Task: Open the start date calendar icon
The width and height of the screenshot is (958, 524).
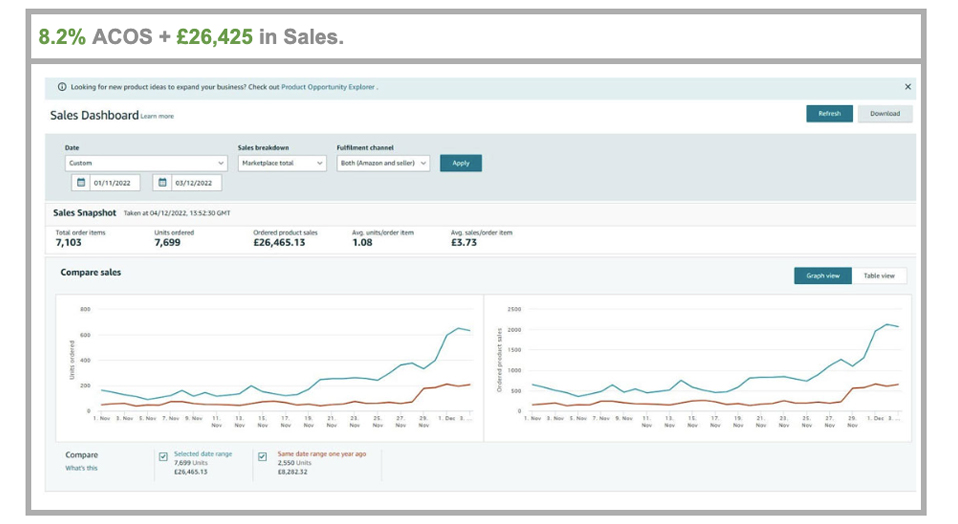Action: click(80, 183)
